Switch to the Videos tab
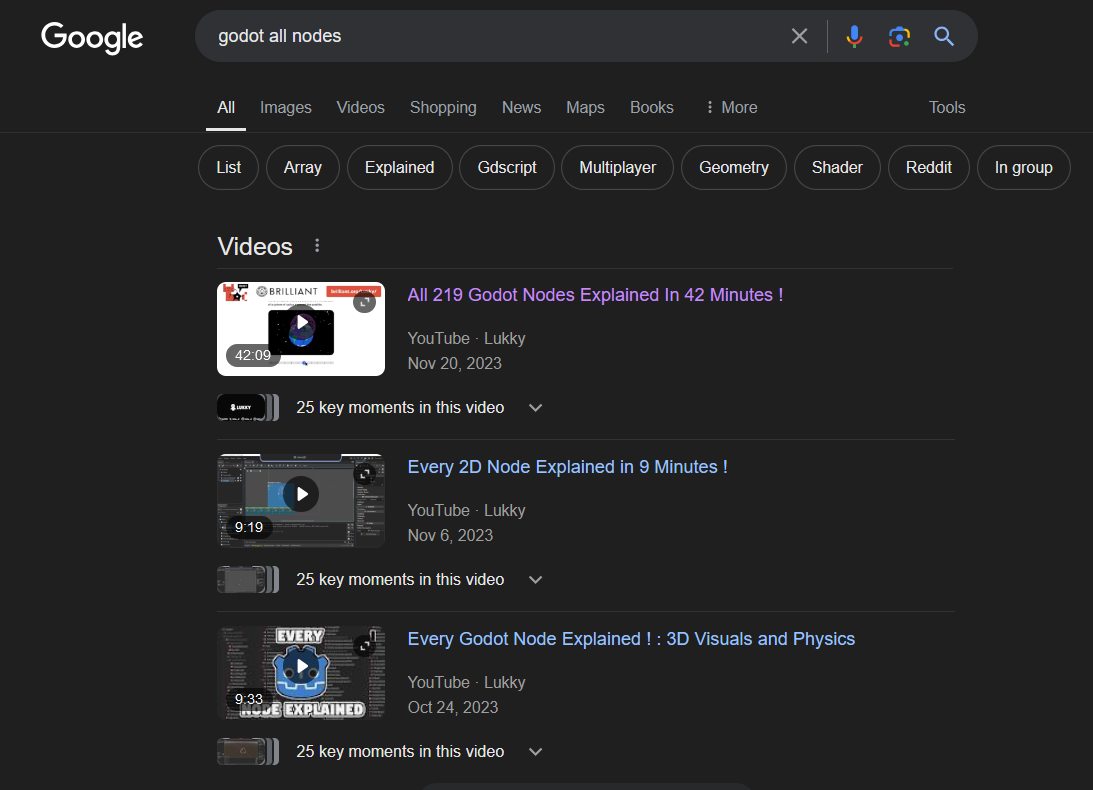Screen dimensions: 1093x790 tap(360, 107)
